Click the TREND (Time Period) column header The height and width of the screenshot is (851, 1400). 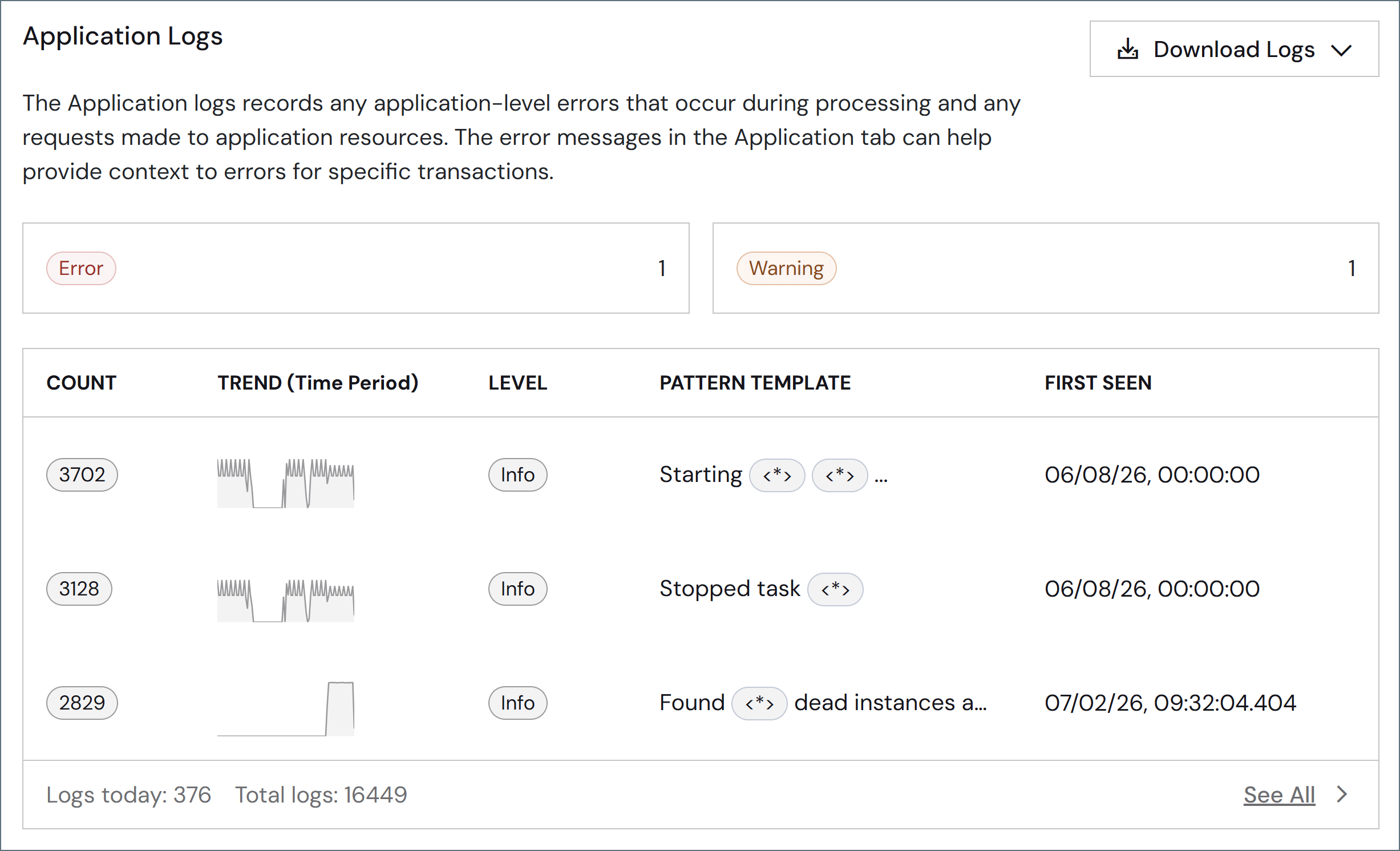[318, 383]
